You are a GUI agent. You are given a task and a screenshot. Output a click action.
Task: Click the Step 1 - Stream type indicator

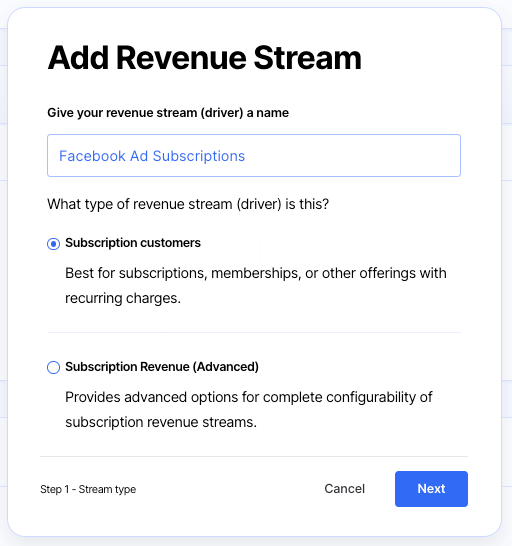point(88,489)
